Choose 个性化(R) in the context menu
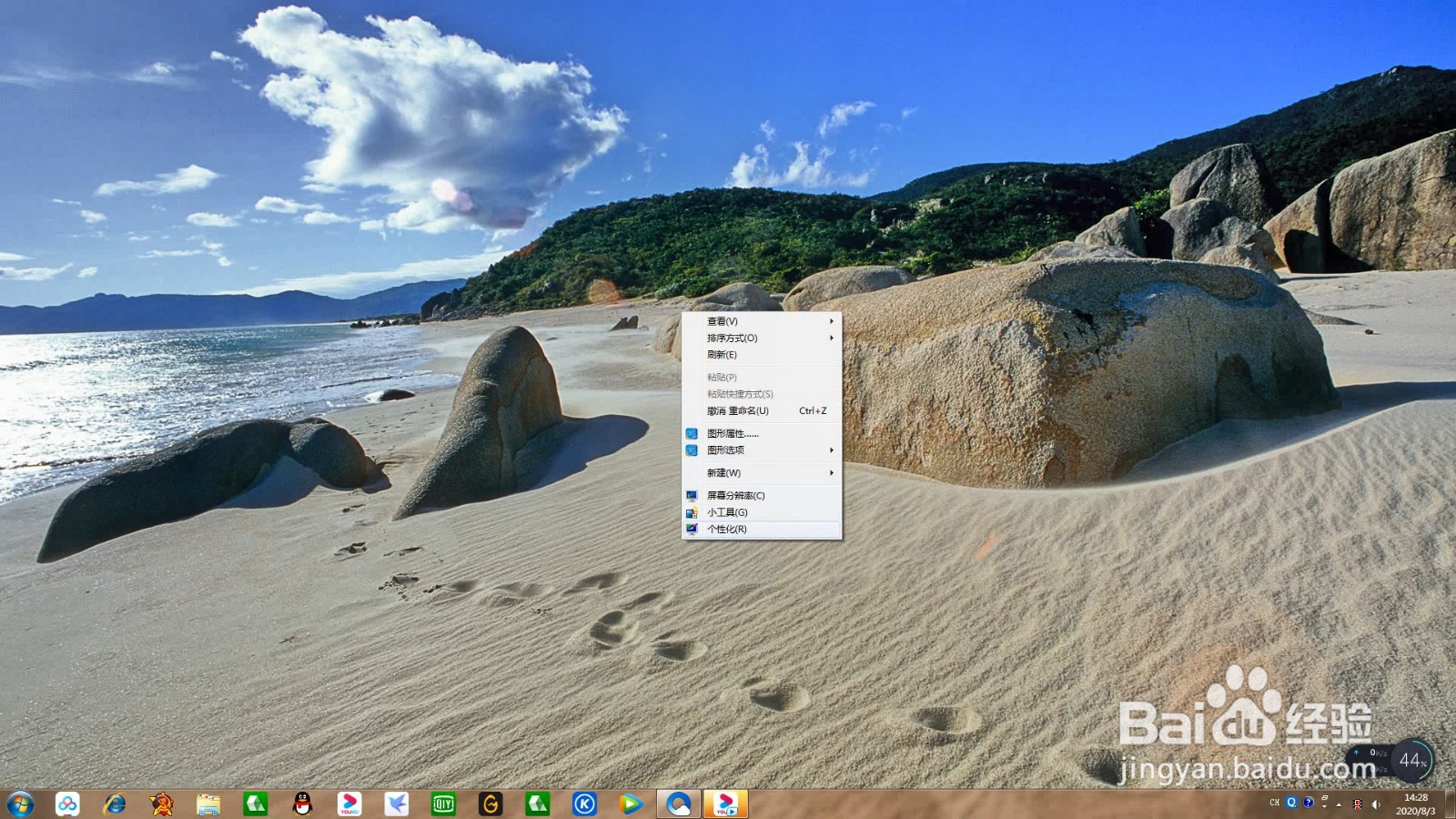The height and width of the screenshot is (819, 1456). [x=762, y=529]
